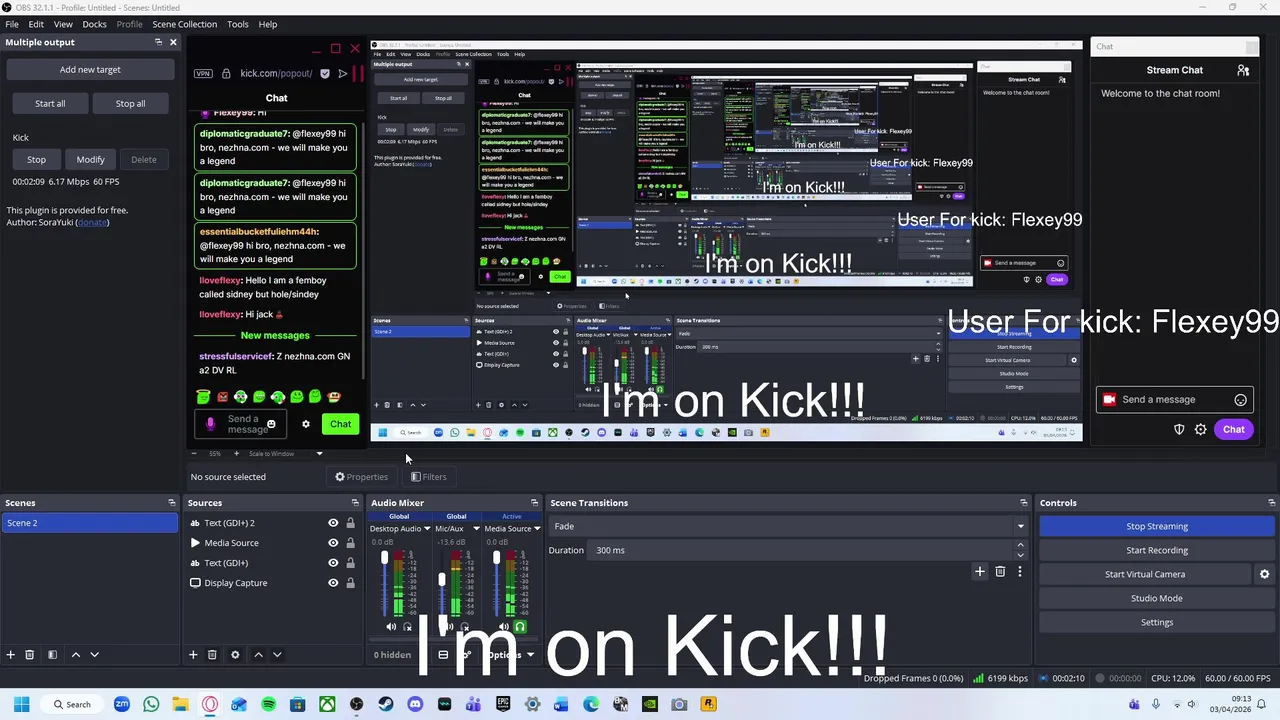Open the Edit menu
The width and height of the screenshot is (1280, 720).
(36, 24)
